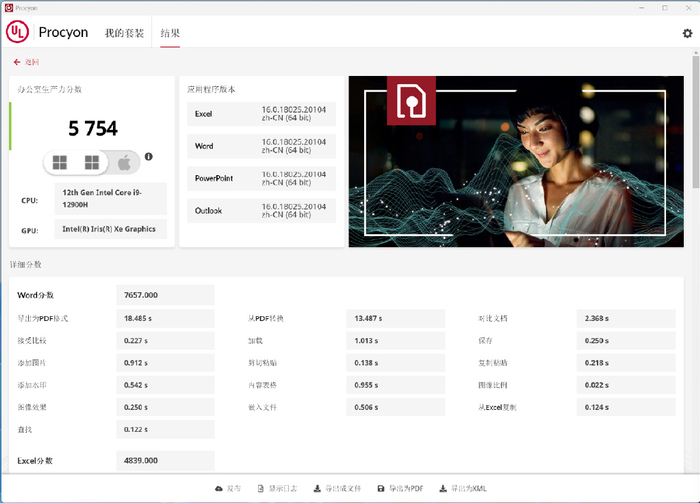Click the Excel score value 4839.000

click(165, 461)
